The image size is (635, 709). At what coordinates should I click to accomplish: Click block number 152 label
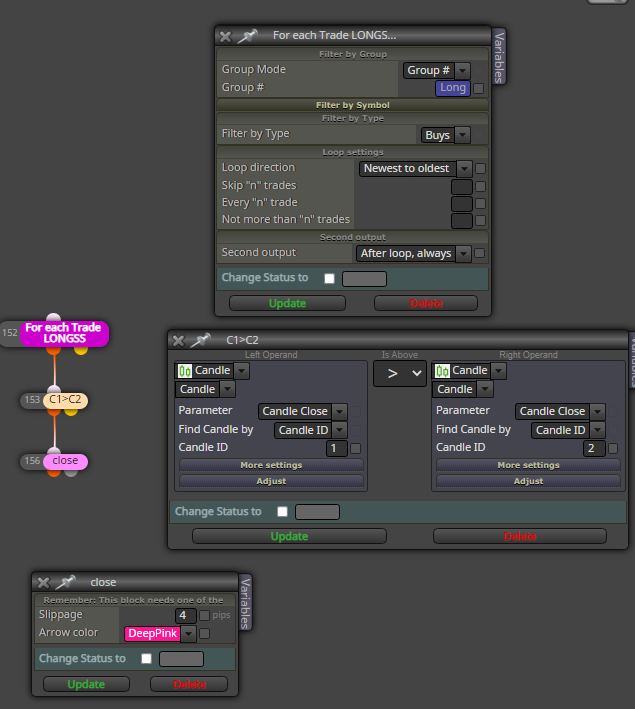tap(9, 333)
